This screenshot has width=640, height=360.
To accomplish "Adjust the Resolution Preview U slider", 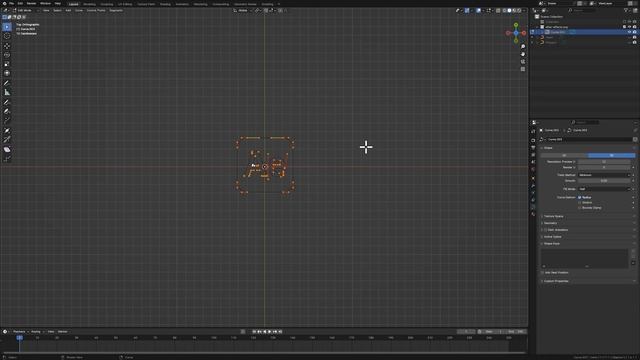I will pyautogui.click(x=604, y=162).
